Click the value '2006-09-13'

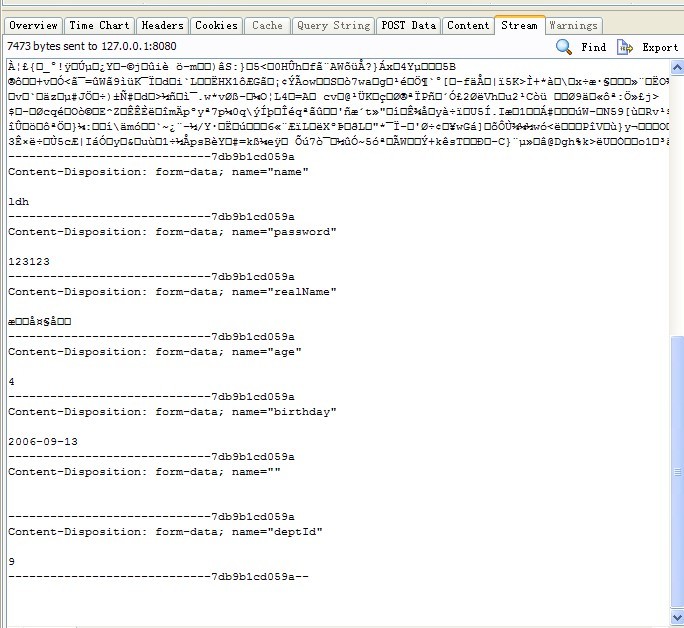43,442
